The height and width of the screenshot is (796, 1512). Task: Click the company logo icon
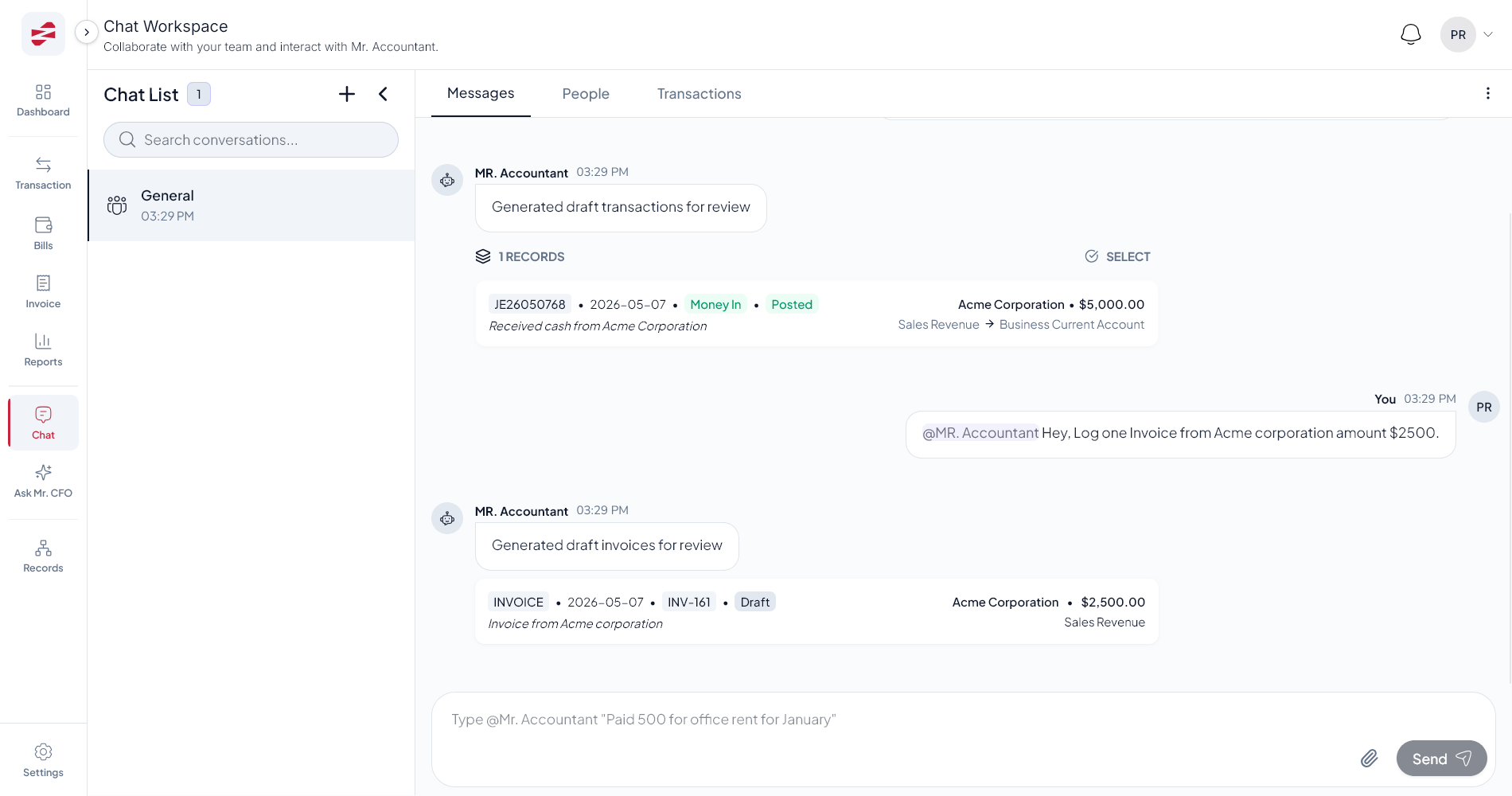[x=43, y=33]
